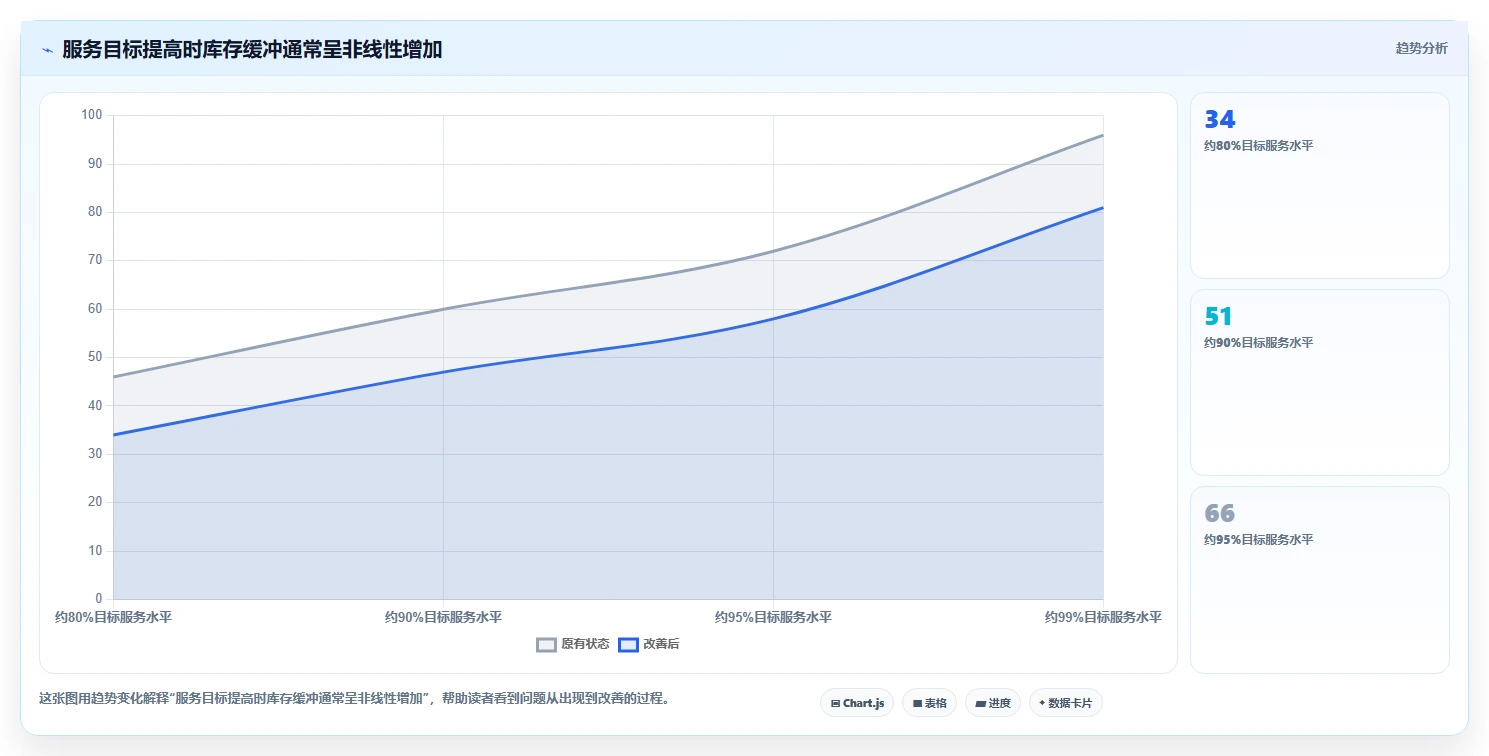1489x756 pixels.
Task: Click the icon in the 进度 tag
Action: (x=981, y=704)
